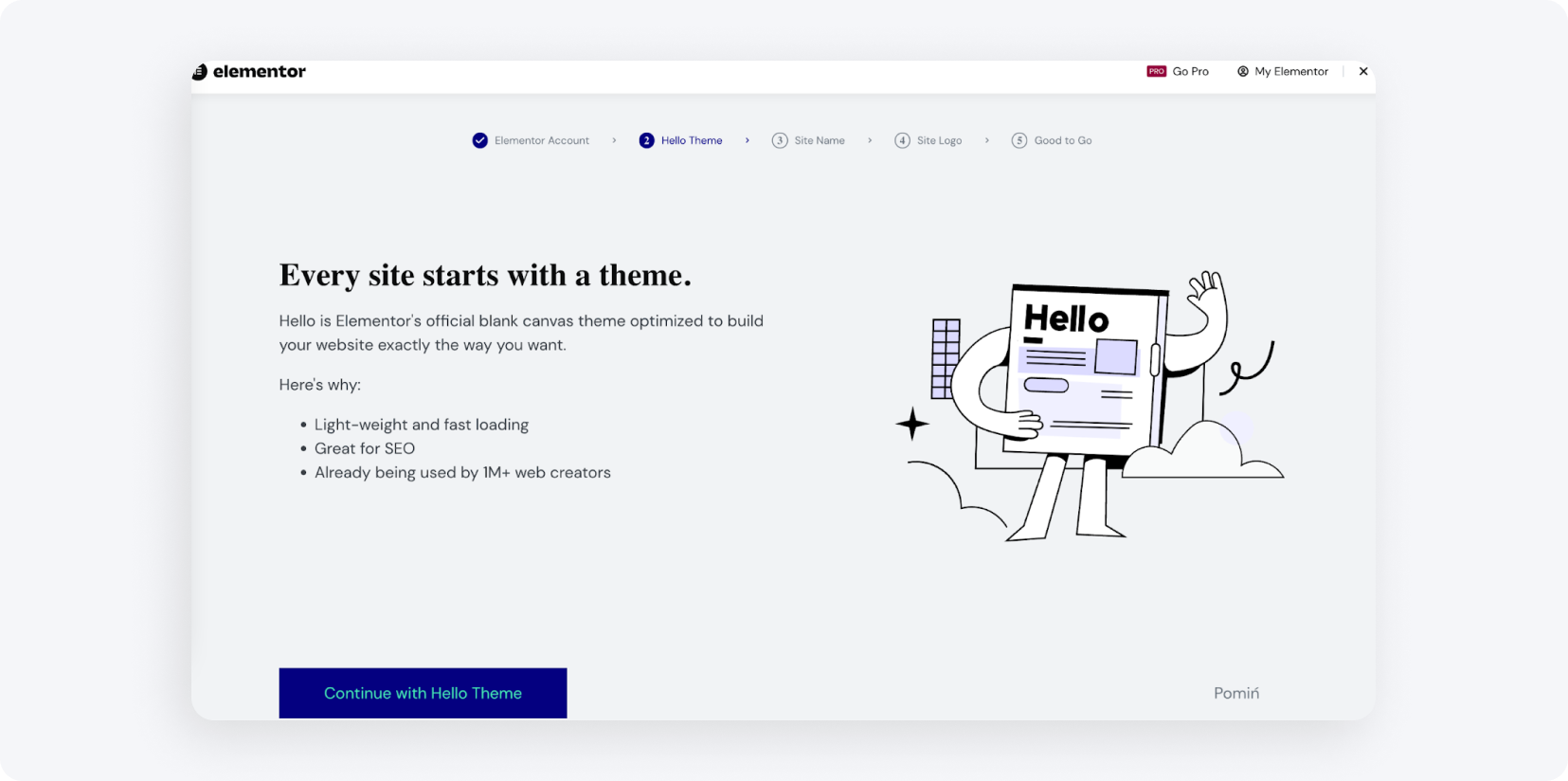Image resolution: width=1568 pixels, height=781 pixels.
Task: Click the chevron after Elementor Account
Action: tap(614, 140)
